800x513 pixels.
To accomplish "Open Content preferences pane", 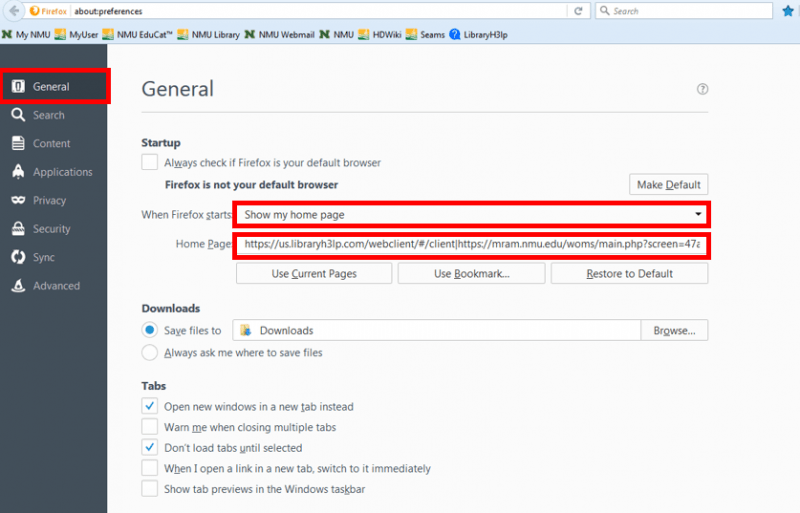I will tap(54, 143).
